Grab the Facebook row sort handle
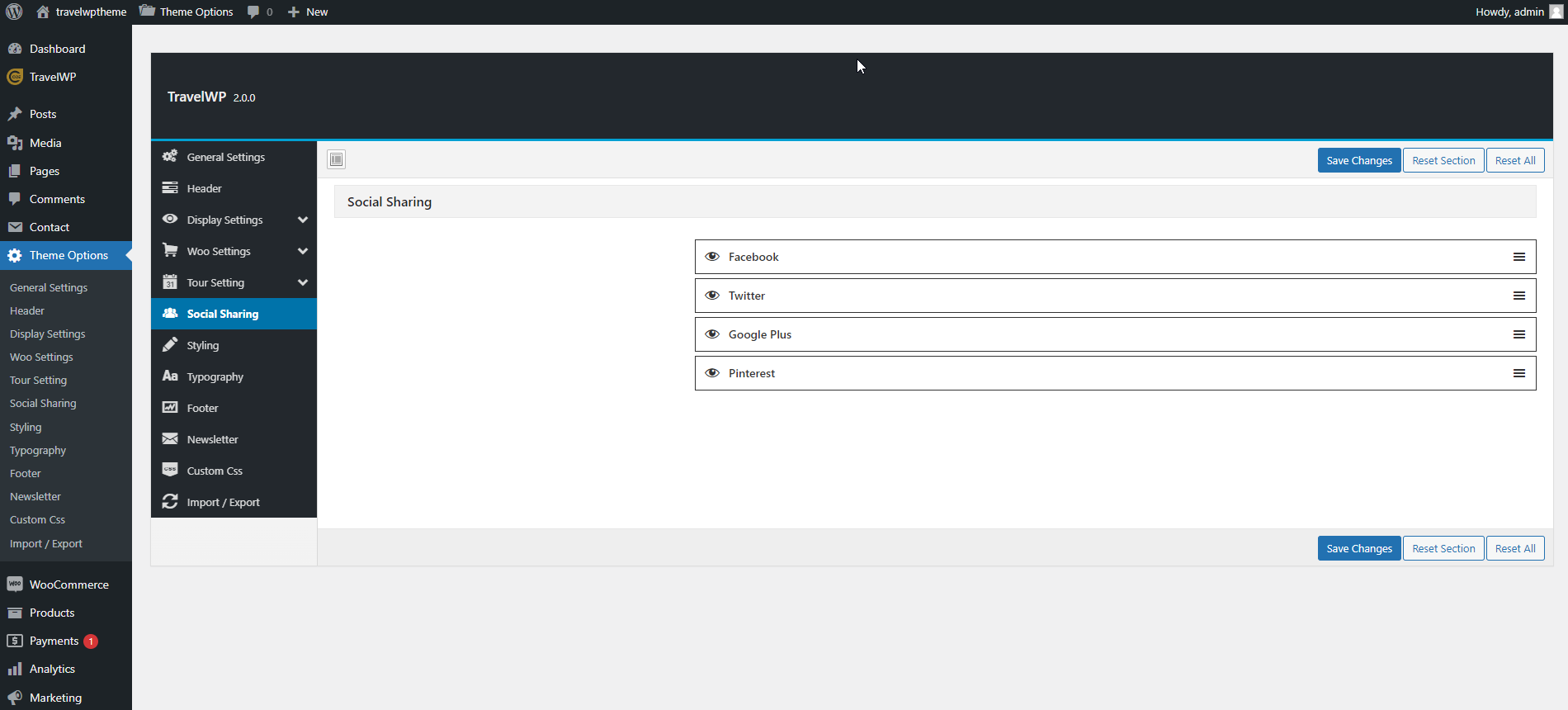This screenshot has height=710, width=1568. pyautogui.click(x=1519, y=257)
